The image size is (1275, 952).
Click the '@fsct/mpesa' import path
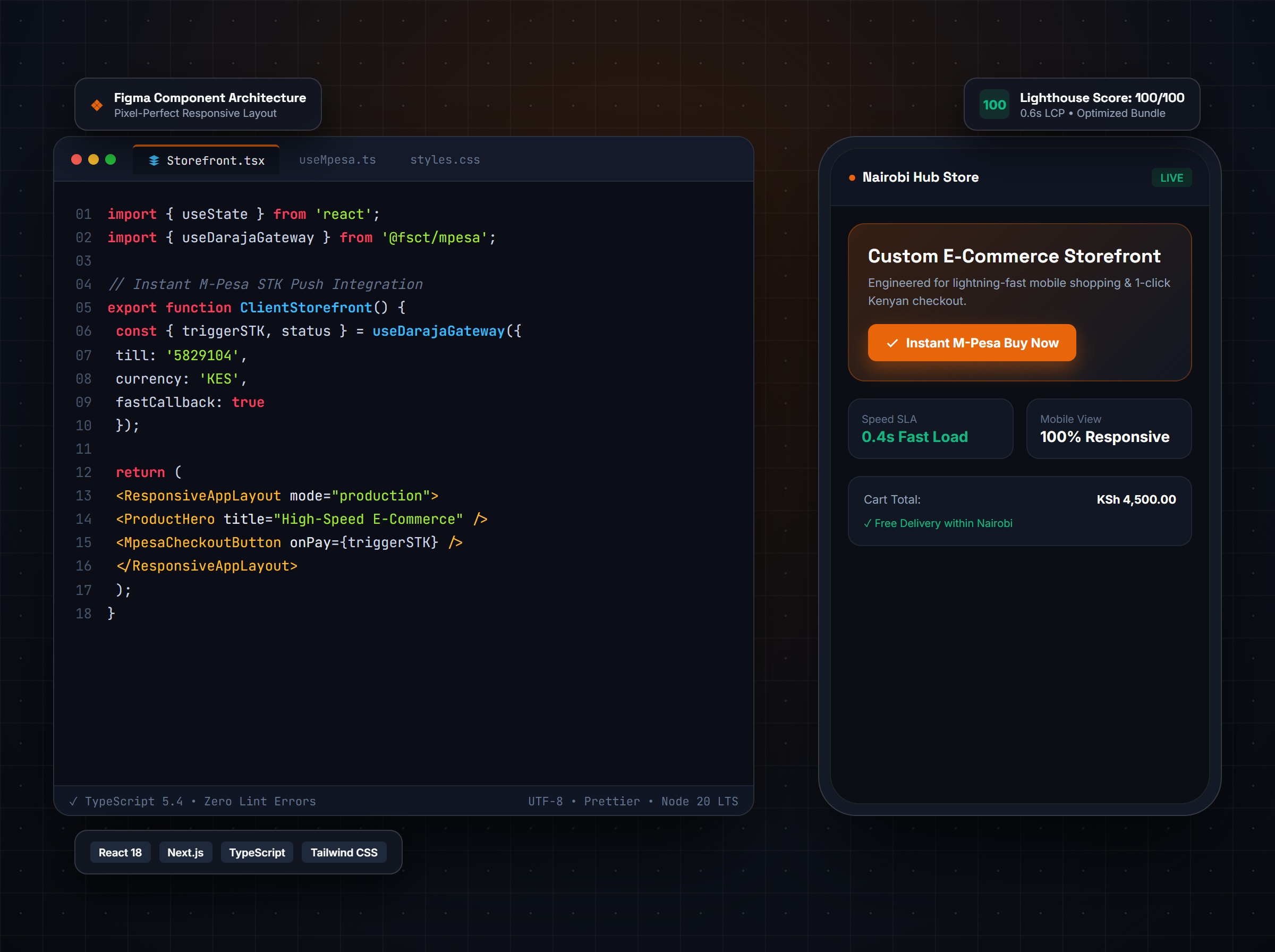[435, 237]
